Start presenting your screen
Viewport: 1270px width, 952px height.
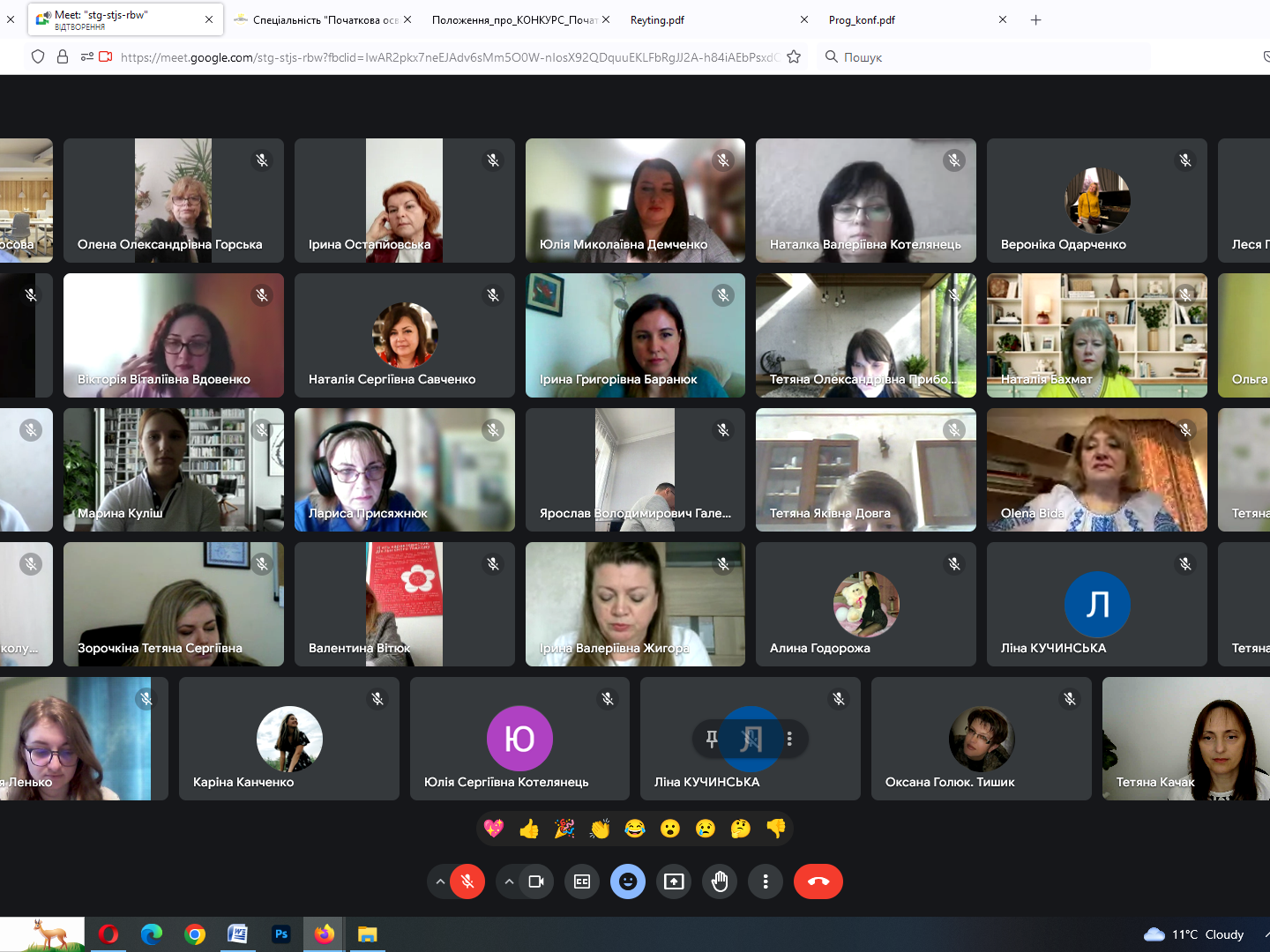[674, 881]
